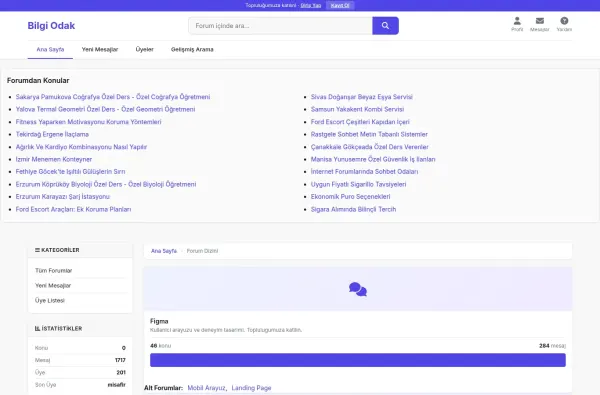Open Sigara Alımında Bilinçli Tercih topic
The width and height of the screenshot is (600, 395).
pyautogui.click(x=353, y=209)
